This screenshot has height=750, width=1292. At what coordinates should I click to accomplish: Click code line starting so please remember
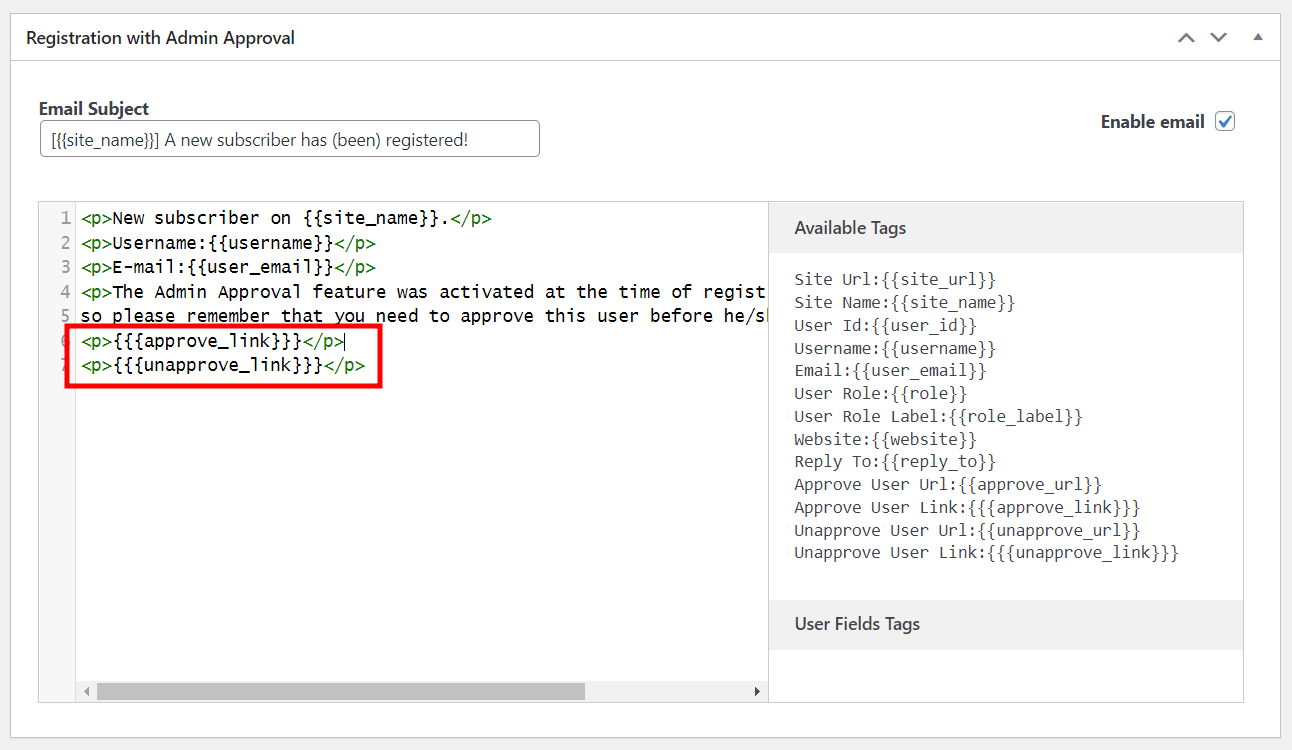click(x=423, y=316)
